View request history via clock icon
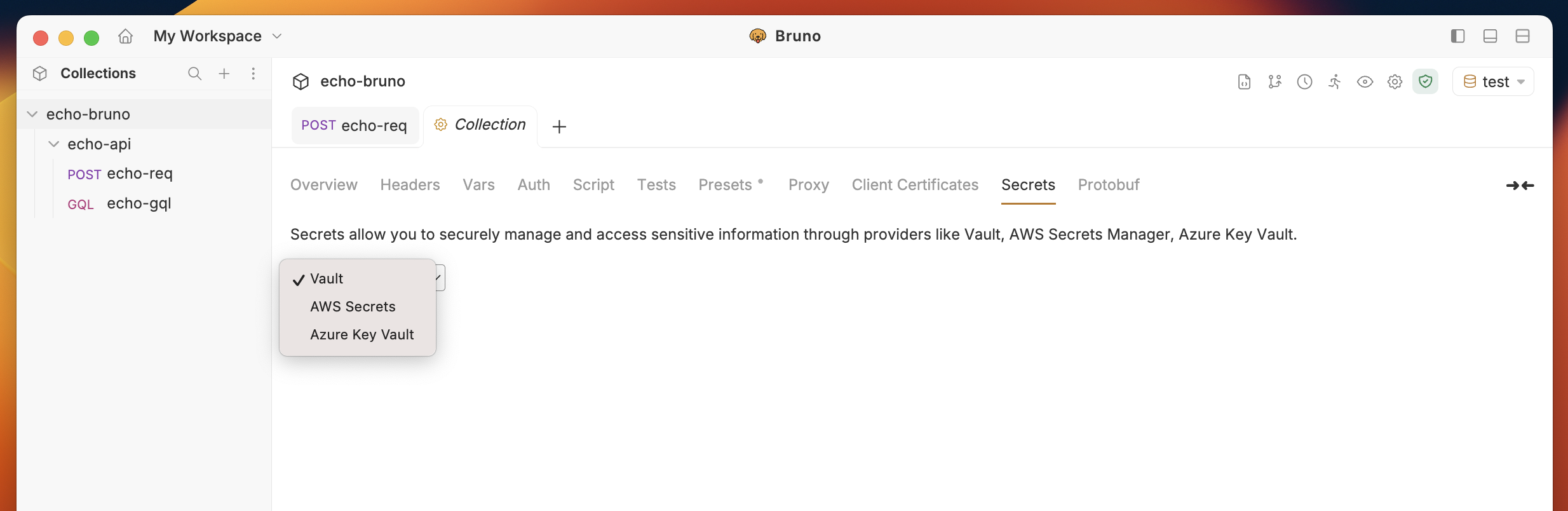 point(1305,81)
